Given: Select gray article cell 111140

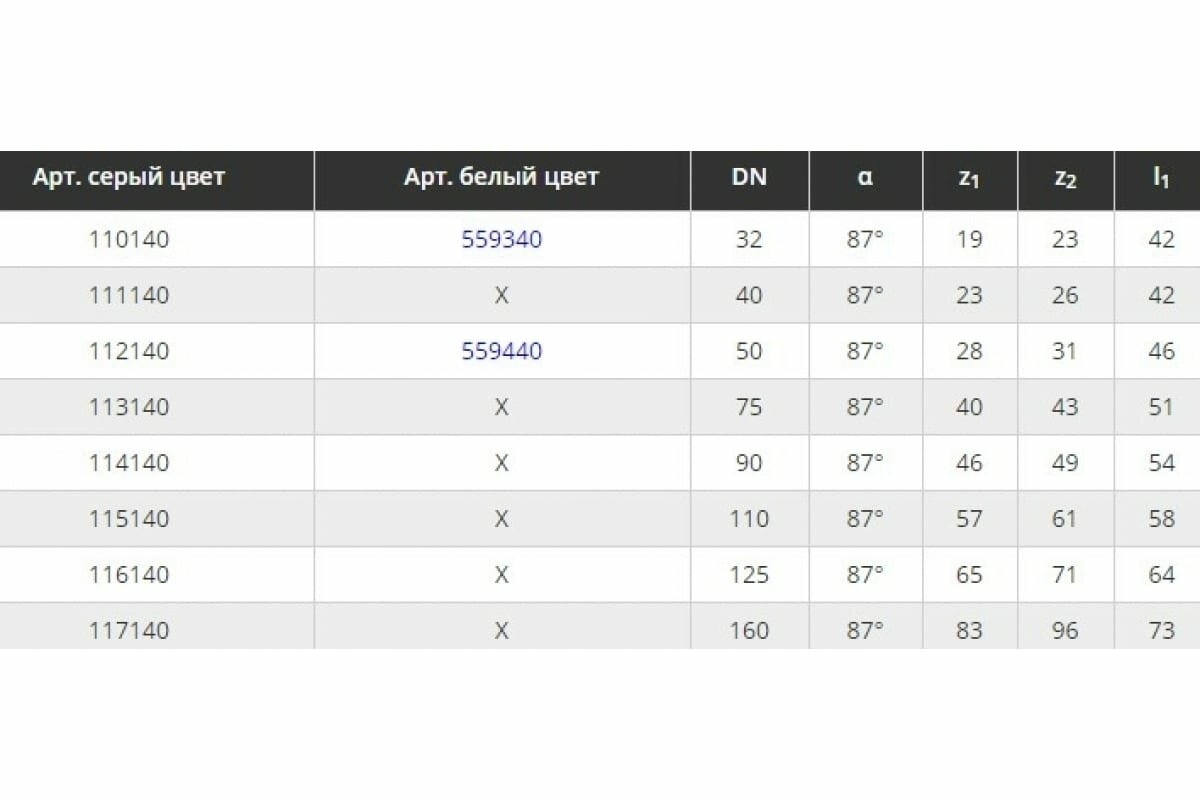Looking at the screenshot, I should [x=129, y=296].
